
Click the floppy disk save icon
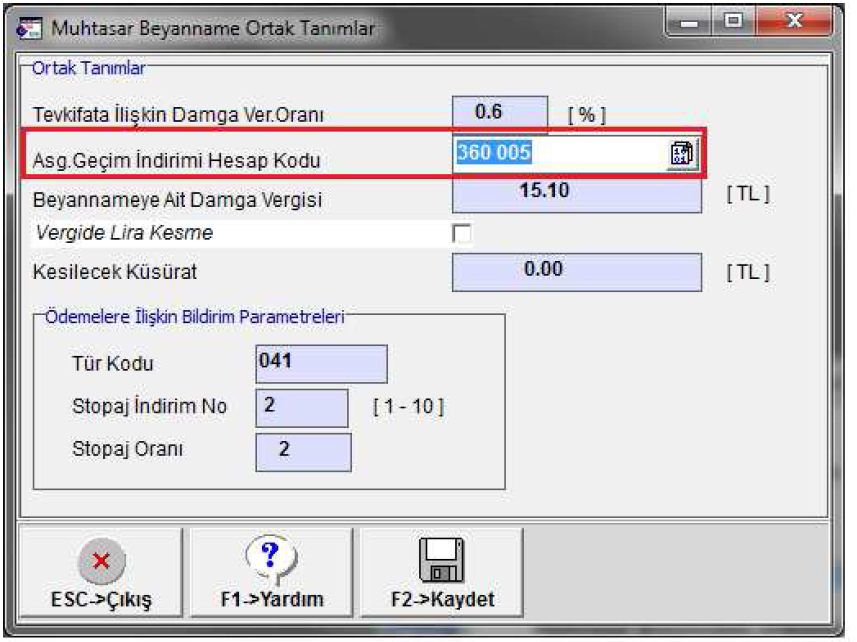pyautogui.click(x=442, y=560)
